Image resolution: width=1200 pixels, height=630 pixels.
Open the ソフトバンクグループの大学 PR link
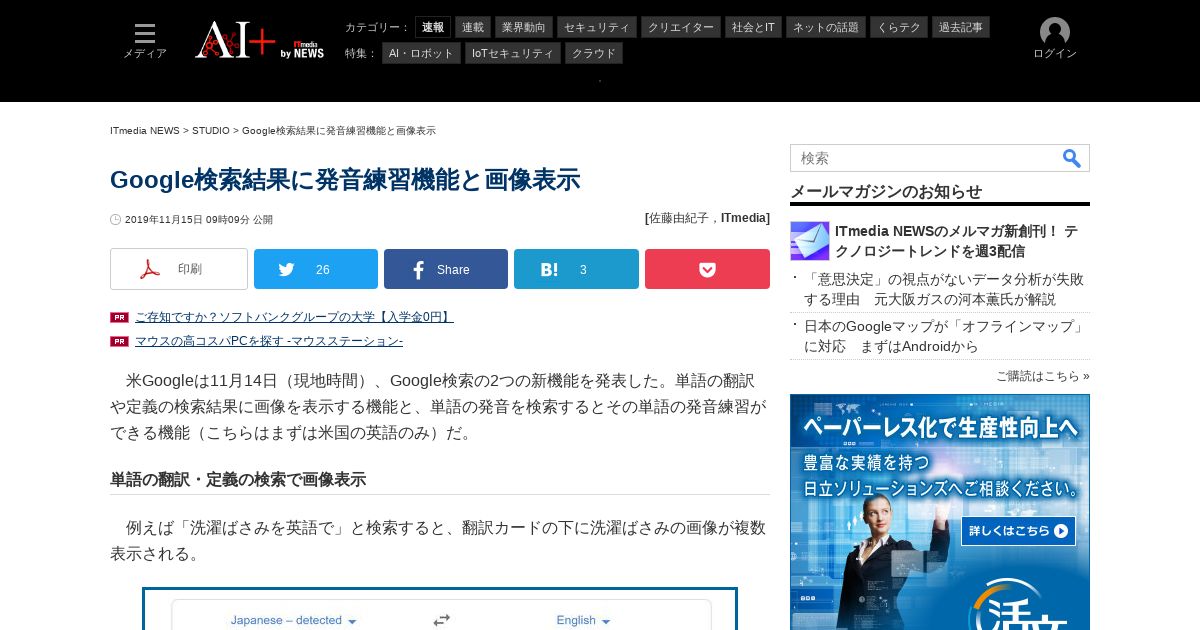pos(294,317)
